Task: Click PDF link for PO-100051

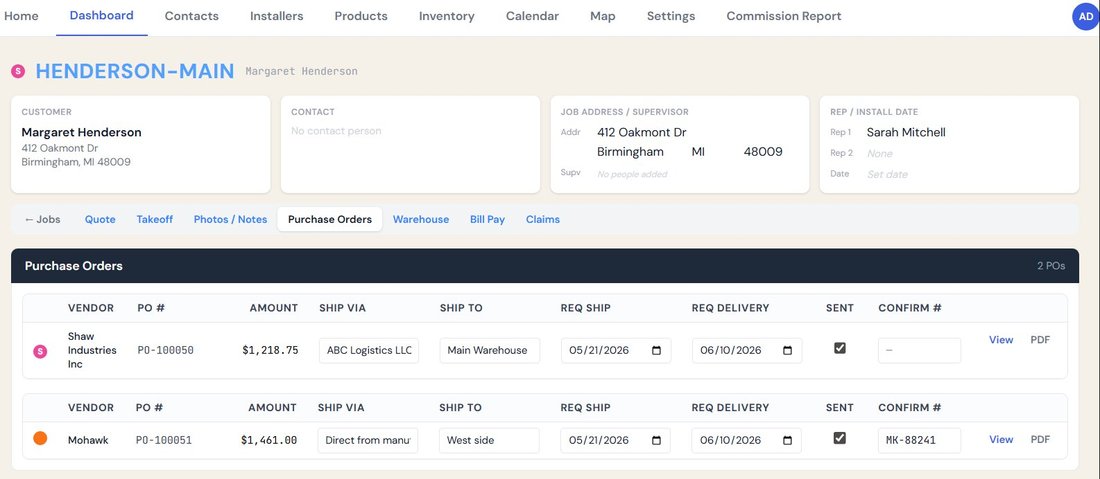Action: (1040, 440)
